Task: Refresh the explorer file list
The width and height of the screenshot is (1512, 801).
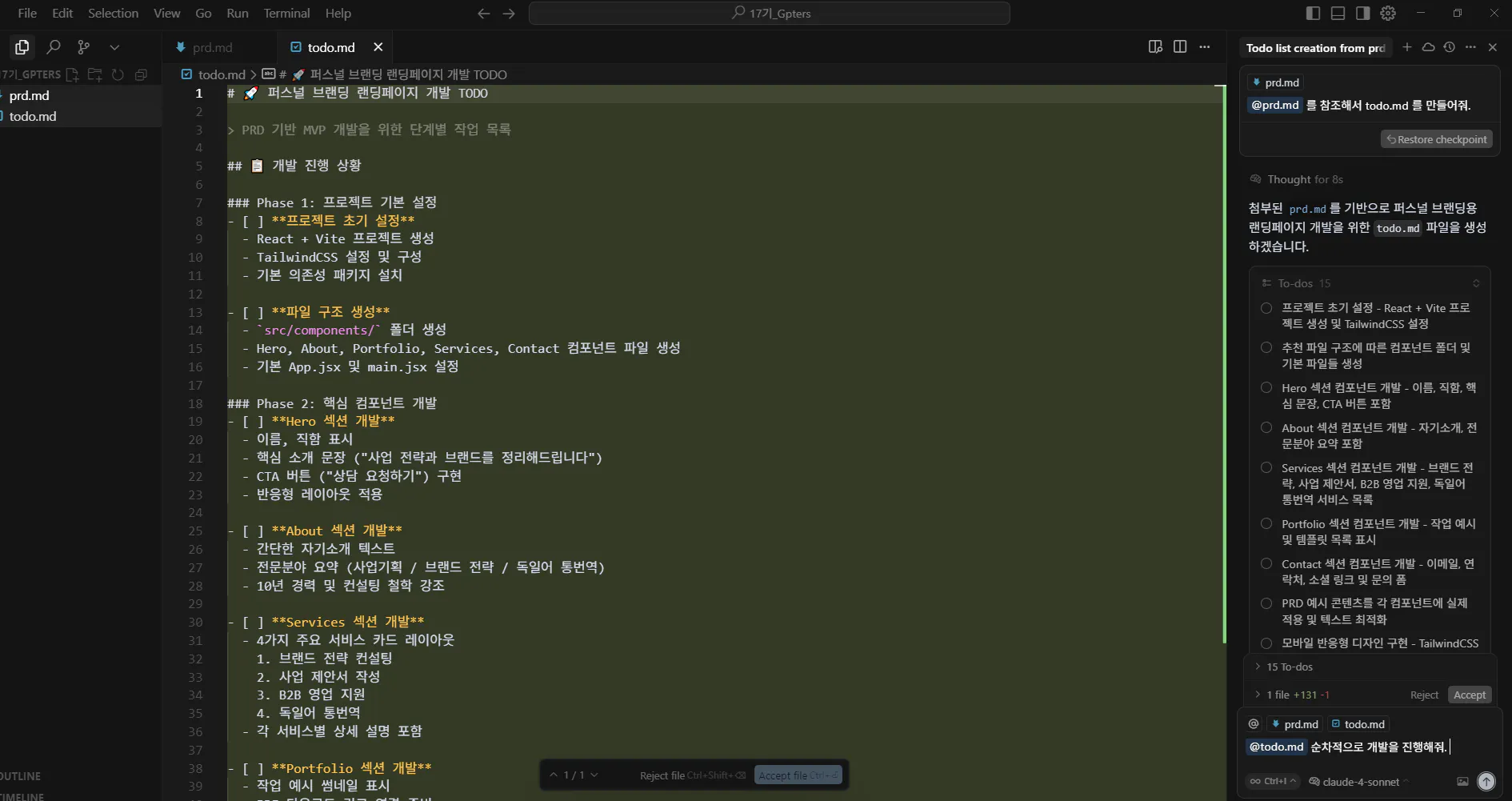Action: point(118,74)
